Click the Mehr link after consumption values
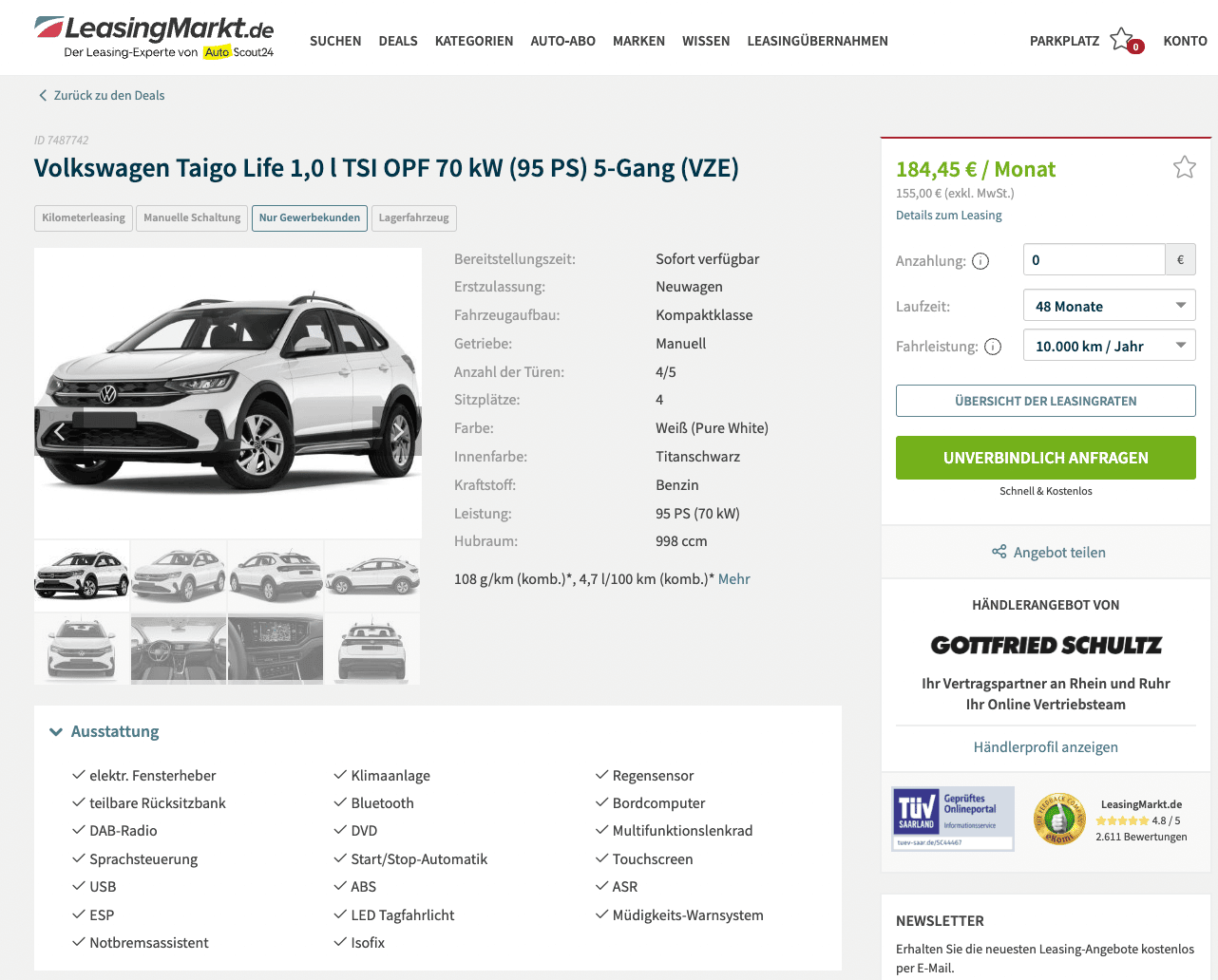The width and height of the screenshot is (1218, 980). coord(734,579)
